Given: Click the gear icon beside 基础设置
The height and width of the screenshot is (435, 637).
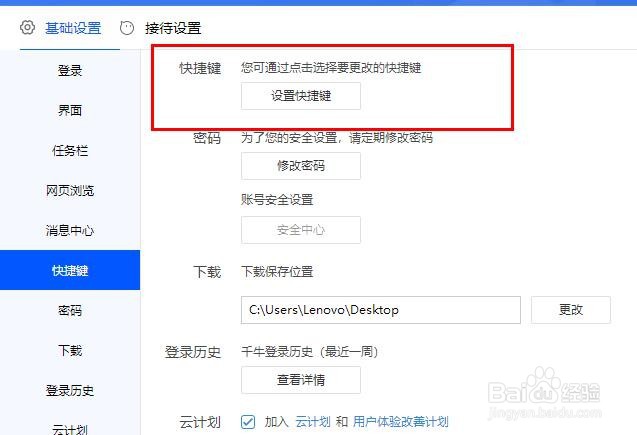Looking at the screenshot, I should click(x=27, y=28).
